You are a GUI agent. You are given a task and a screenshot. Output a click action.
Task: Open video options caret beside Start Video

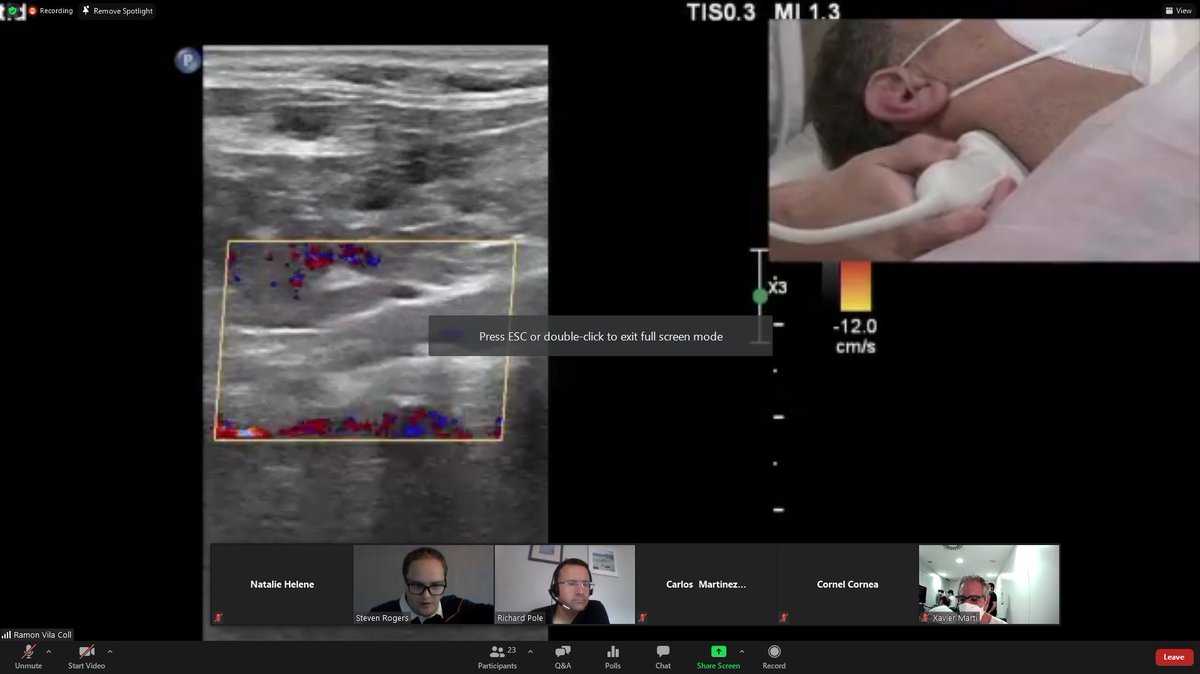pyautogui.click(x=110, y=652)
